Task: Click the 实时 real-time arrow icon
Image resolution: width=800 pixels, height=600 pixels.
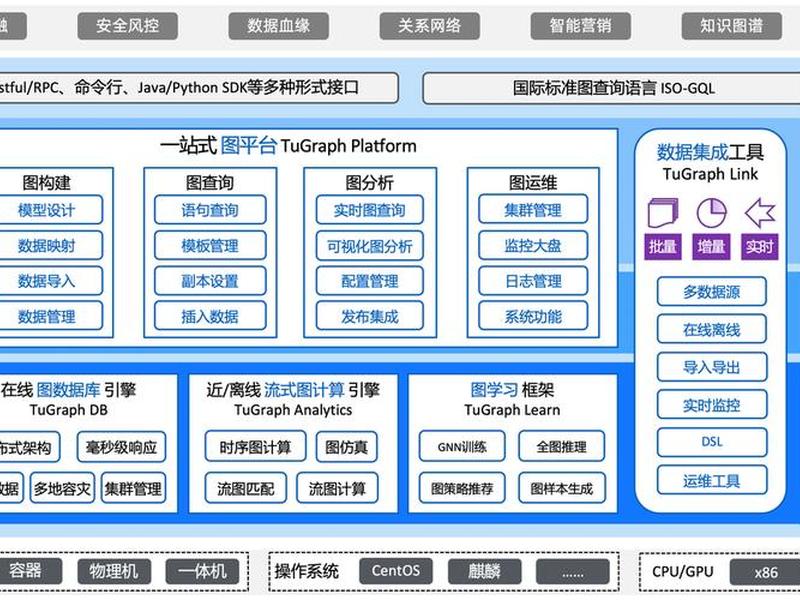Action: tap(760, 213)
